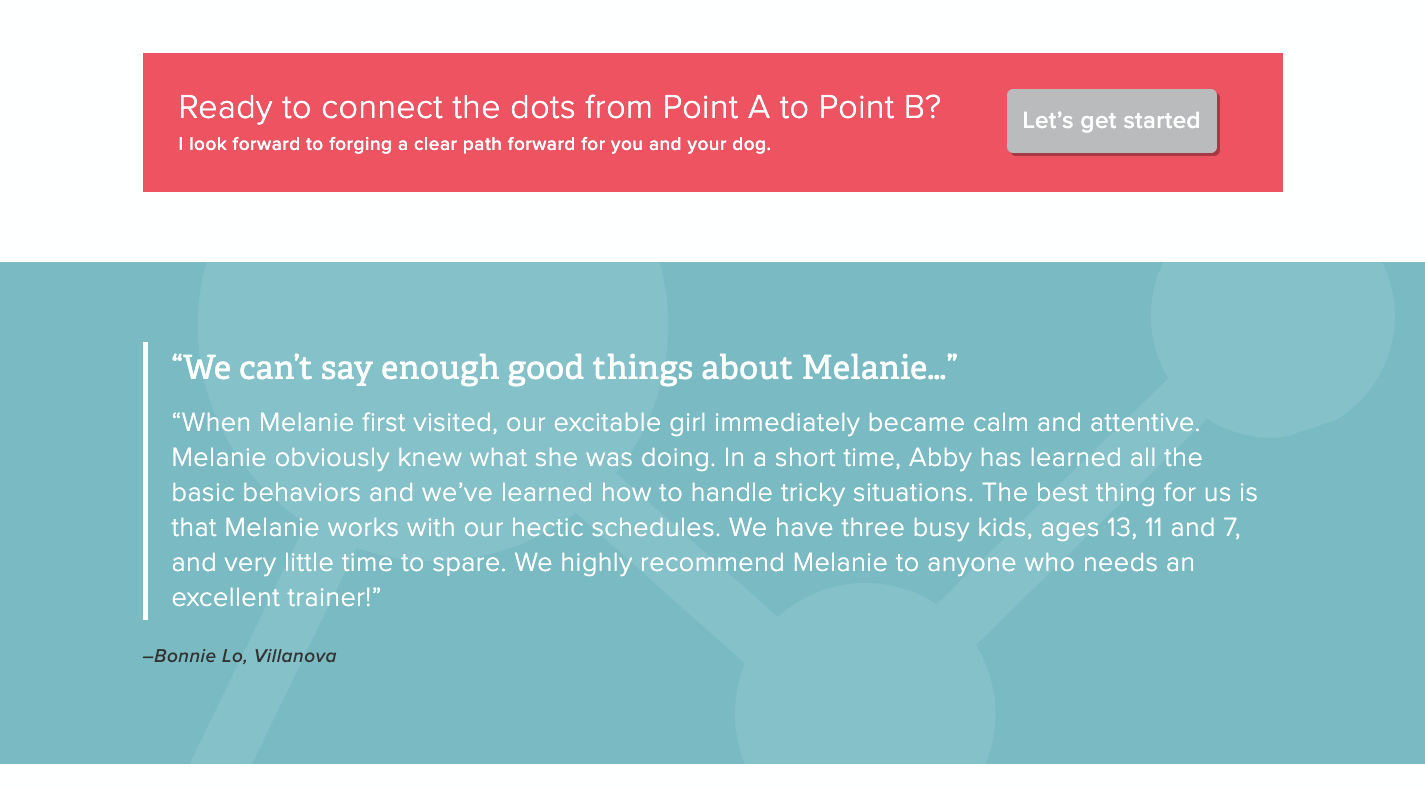
Task: Click the "We can't say enough good things" heading
Action: click(564, 367)
